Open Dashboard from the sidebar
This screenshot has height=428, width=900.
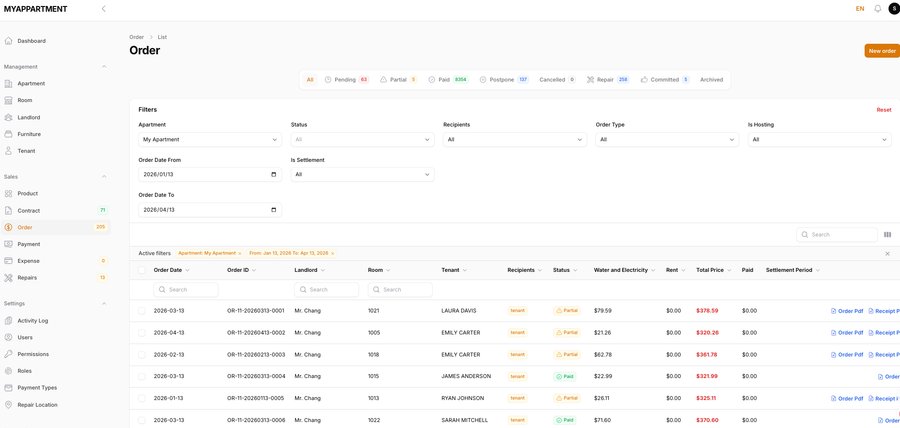(32, 41)
